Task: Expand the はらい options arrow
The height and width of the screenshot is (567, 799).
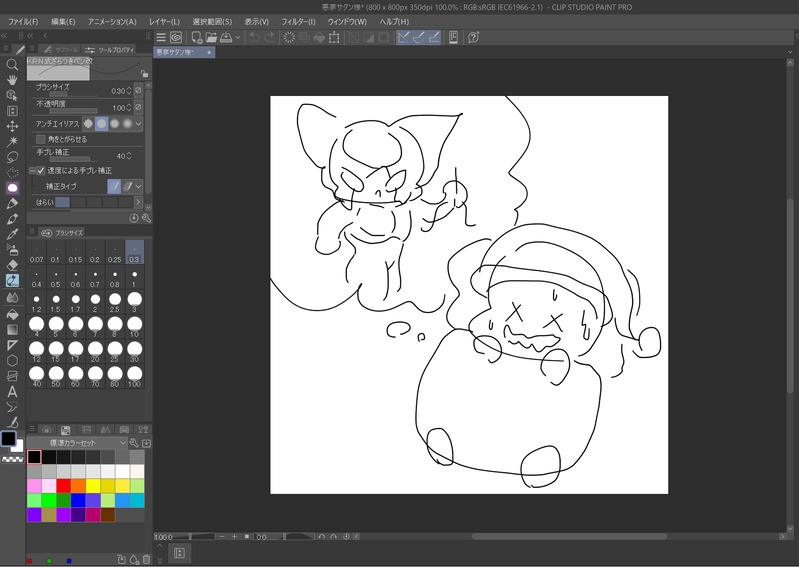Action: (138, 202)
